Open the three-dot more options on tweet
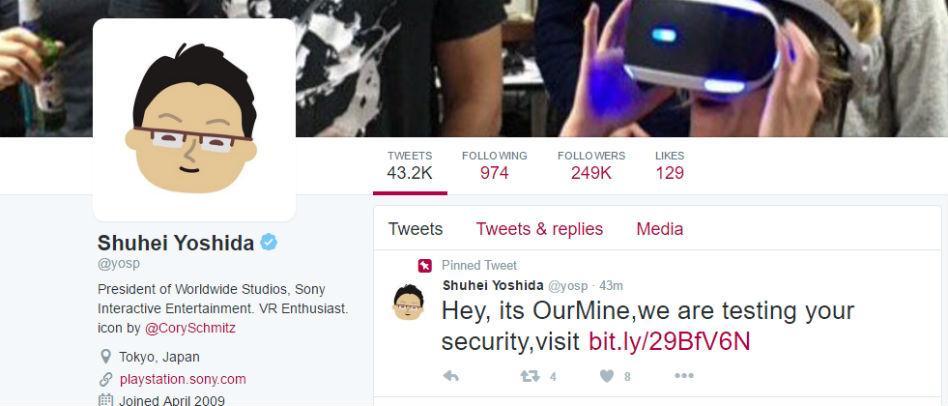The height and width of the screenshot is (406, 948). [x=684, y=376]
